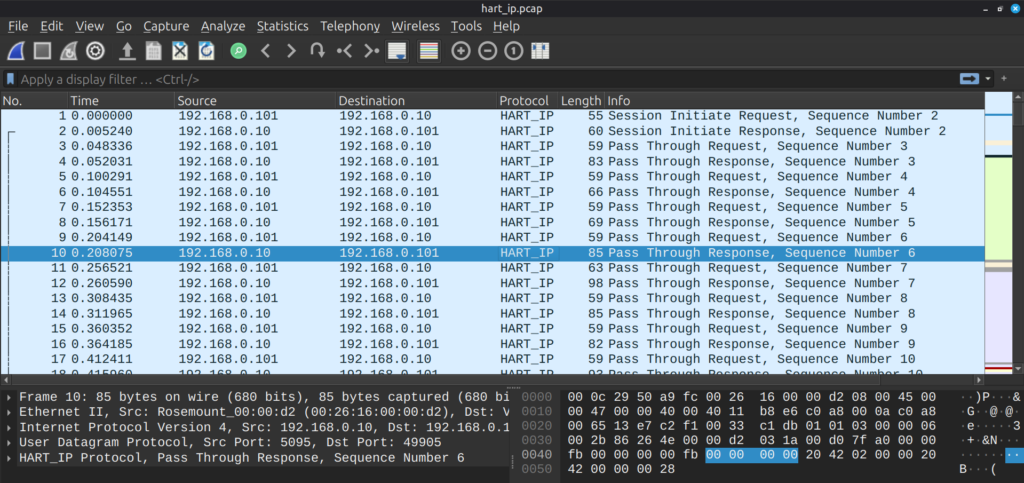Viewport: 1024px width, 483px height.
Task: Select packet 17 Sequence Number 10 request
Action: [x=492, y=359]
